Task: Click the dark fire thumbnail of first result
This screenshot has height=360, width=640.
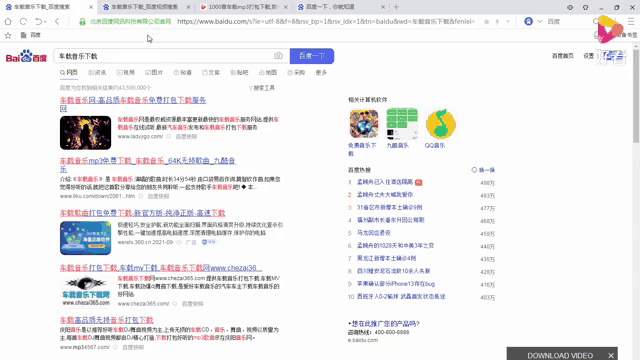Action: [85, 133]
